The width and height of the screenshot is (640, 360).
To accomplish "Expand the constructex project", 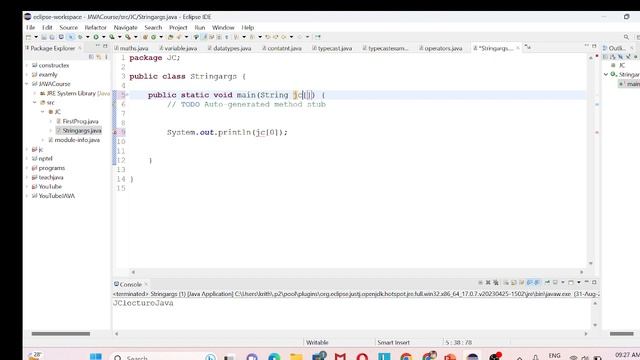I will (27, 65).
